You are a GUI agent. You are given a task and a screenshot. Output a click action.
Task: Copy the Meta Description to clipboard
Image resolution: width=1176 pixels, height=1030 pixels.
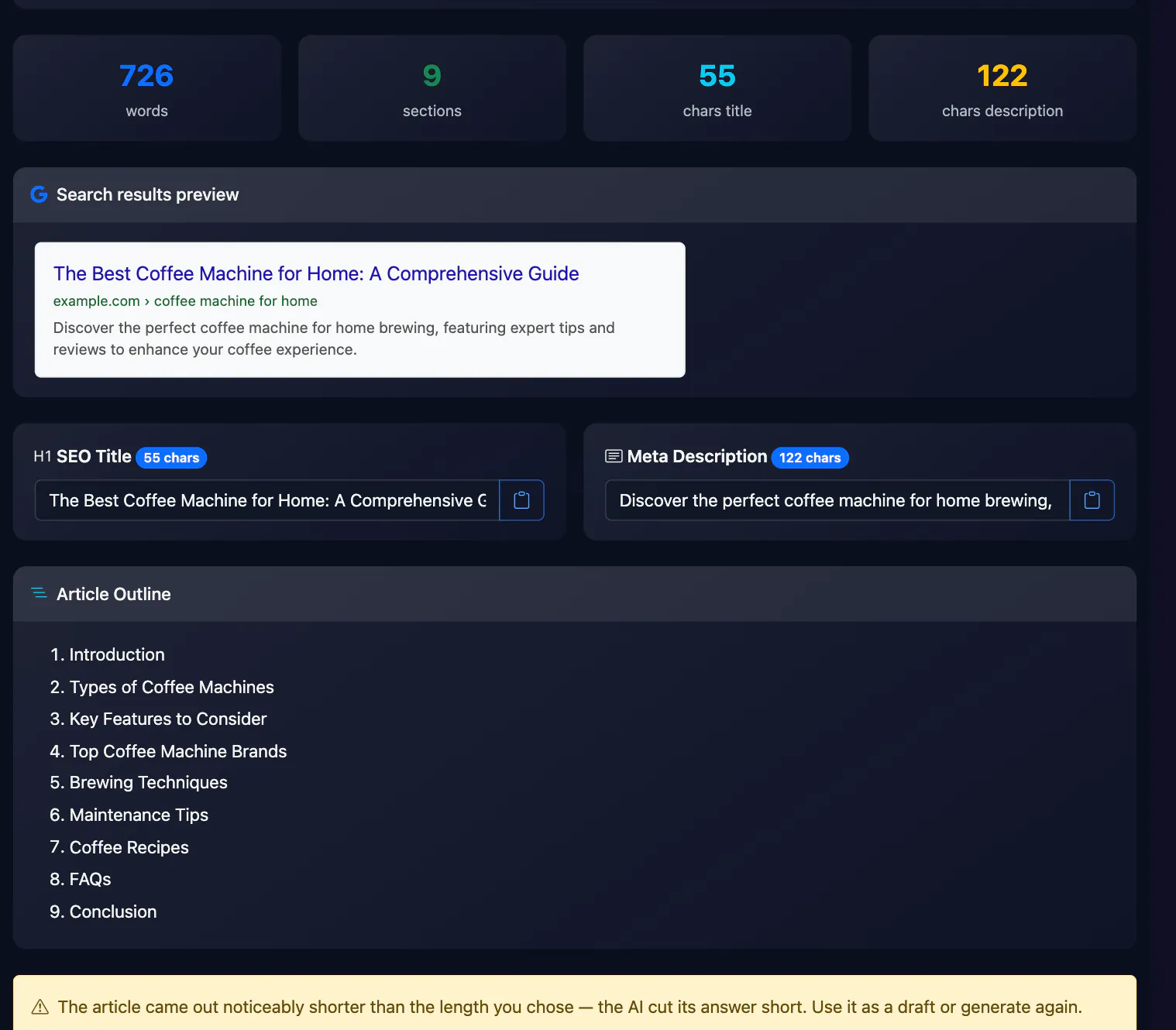1092,500
